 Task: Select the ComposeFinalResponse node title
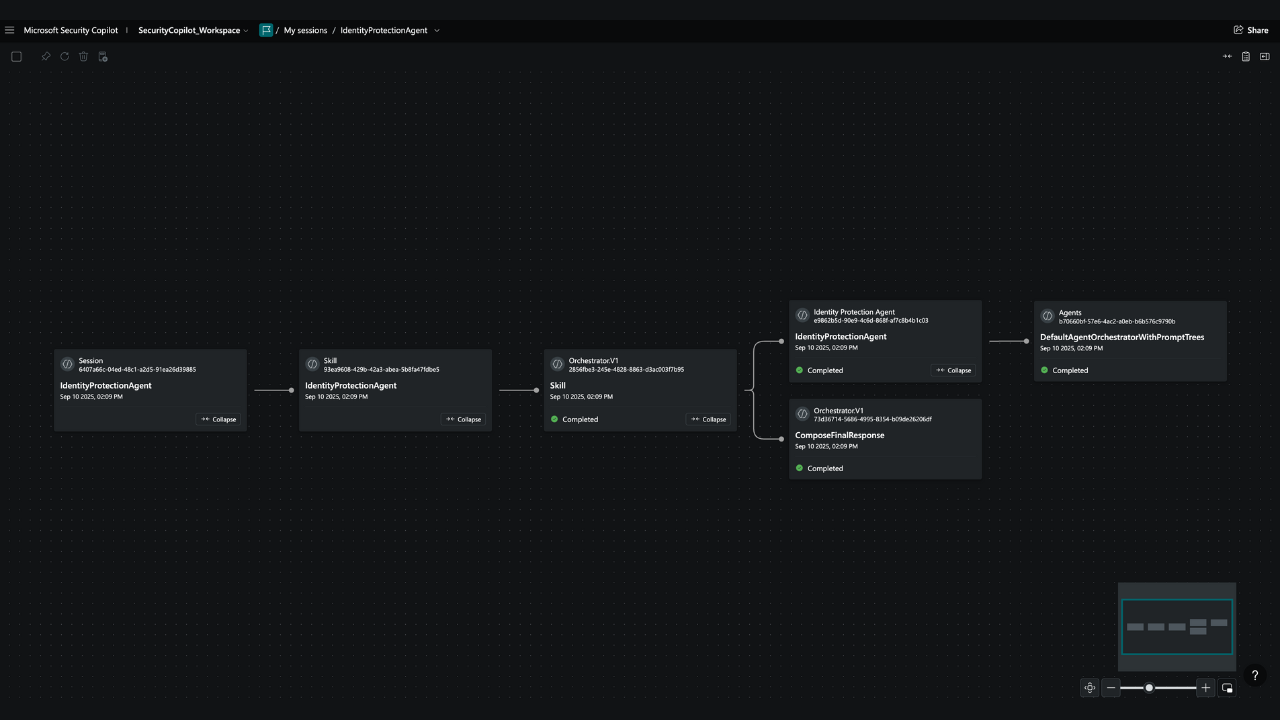click(x=840, y=435)
